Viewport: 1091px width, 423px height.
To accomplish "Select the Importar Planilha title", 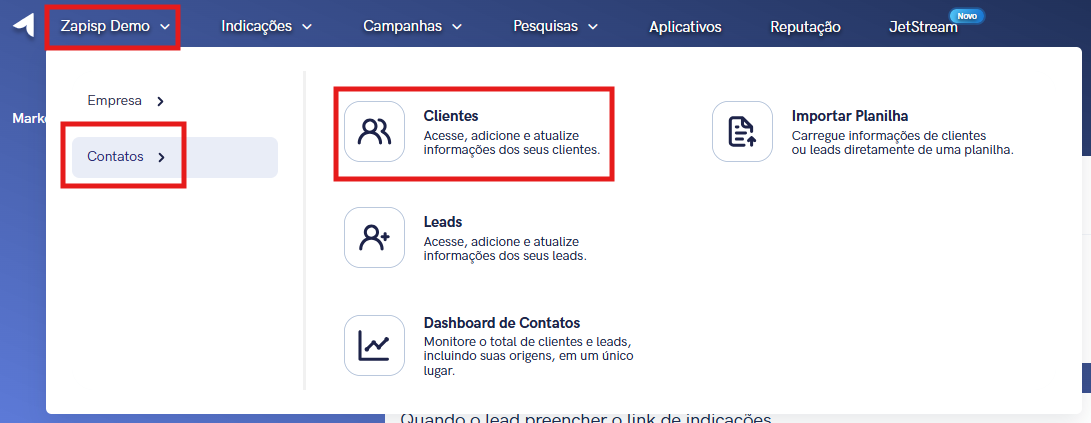I will click(x=849, y=116).
